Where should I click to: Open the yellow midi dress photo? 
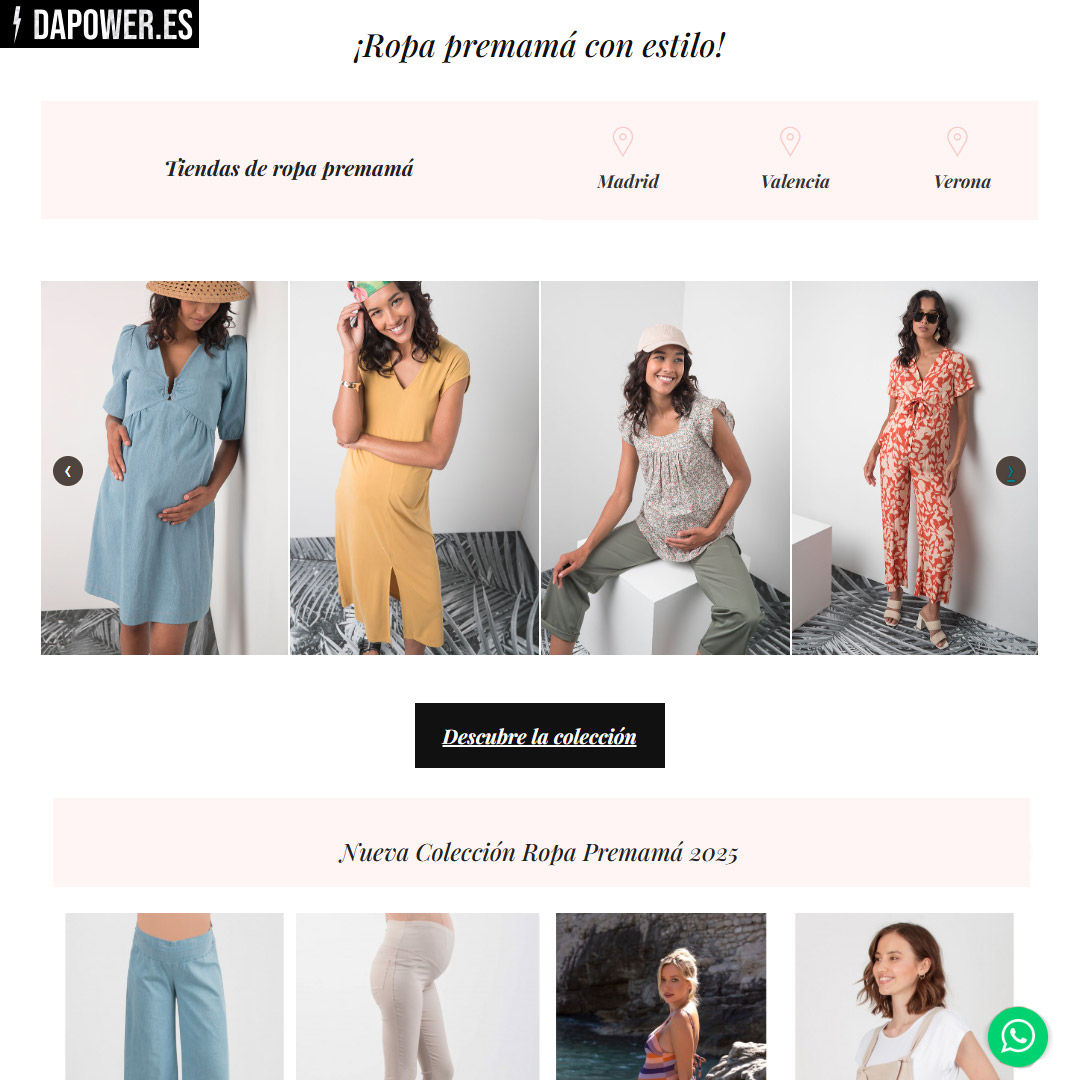pyautogui.click(x=414, y=468)
